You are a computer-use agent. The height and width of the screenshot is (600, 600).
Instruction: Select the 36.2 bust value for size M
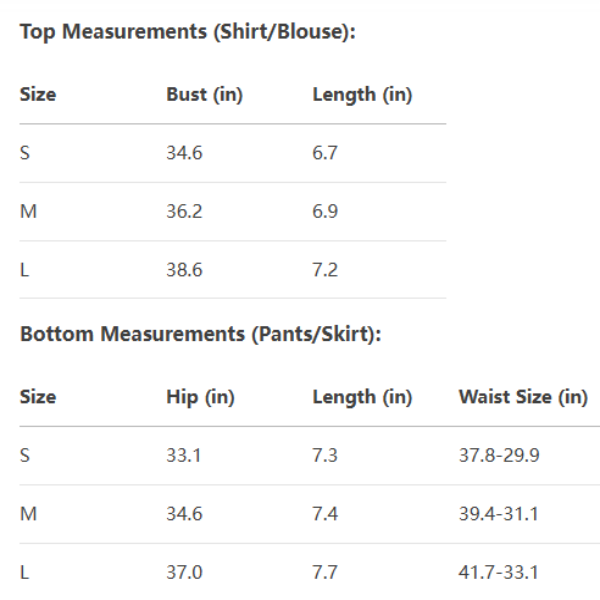point(184,212)
